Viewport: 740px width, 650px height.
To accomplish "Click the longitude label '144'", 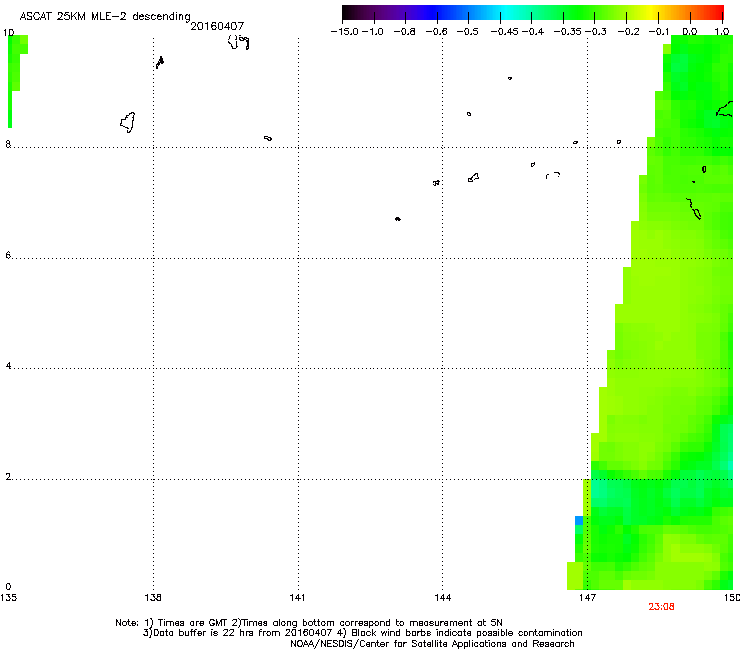I will point(443,598).
